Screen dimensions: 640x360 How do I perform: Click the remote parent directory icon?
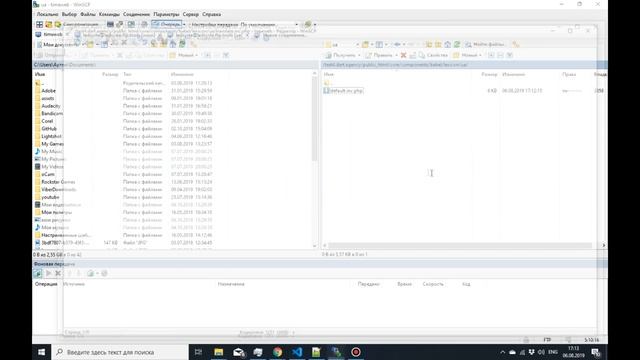tap(429, 44)
